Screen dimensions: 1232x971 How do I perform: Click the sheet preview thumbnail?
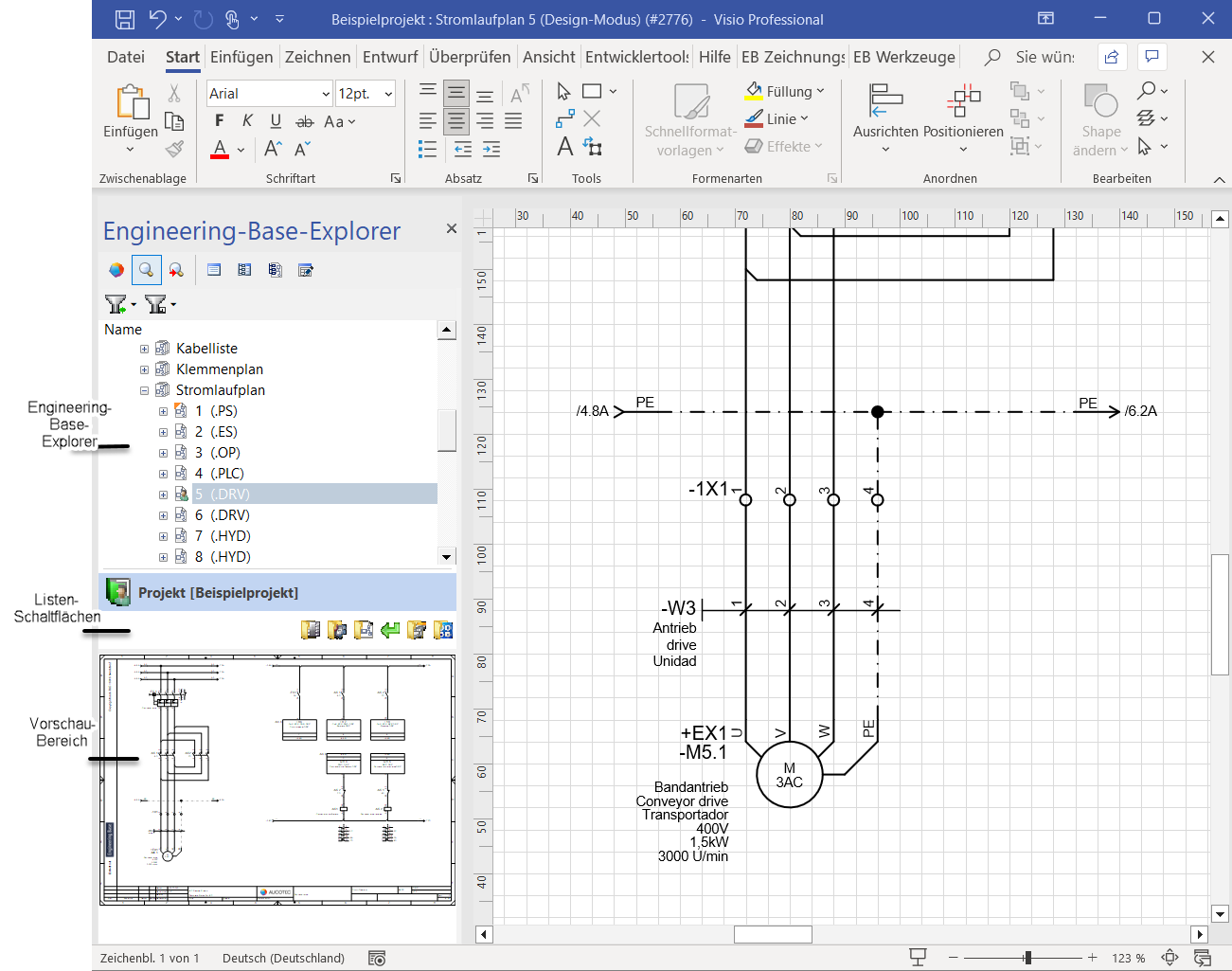coord(277,780)
